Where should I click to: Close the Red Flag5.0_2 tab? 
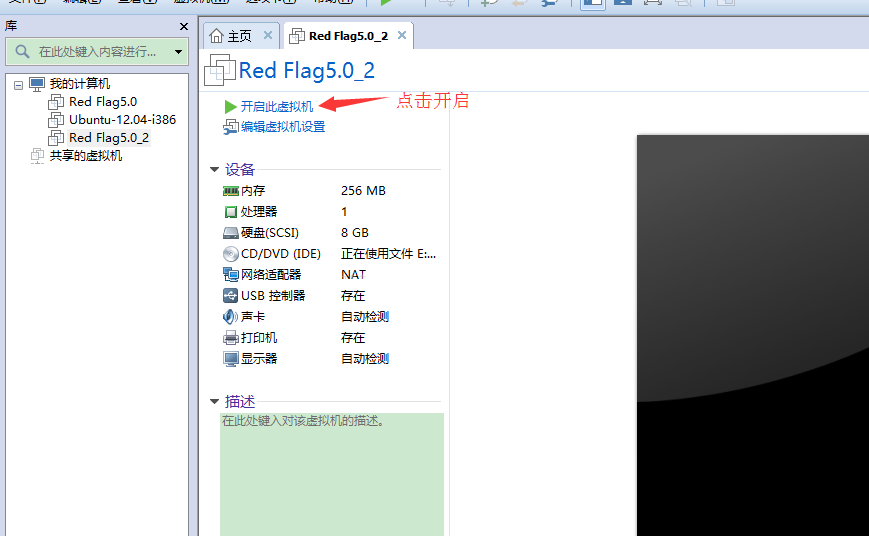402,35
